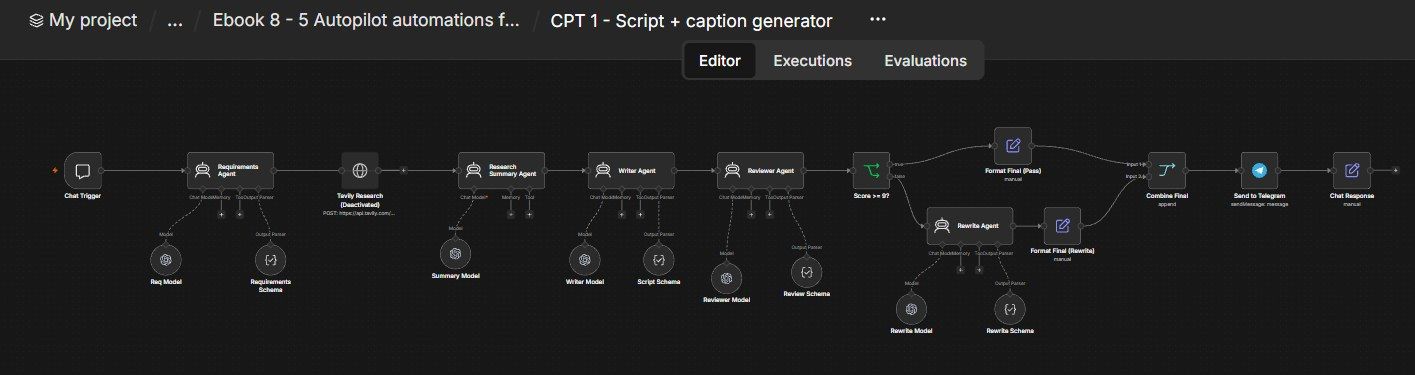This screenshot has width=1415, height=375.
Task: Add a Tool to the Requirements Agent
Action: click(239, 214)
